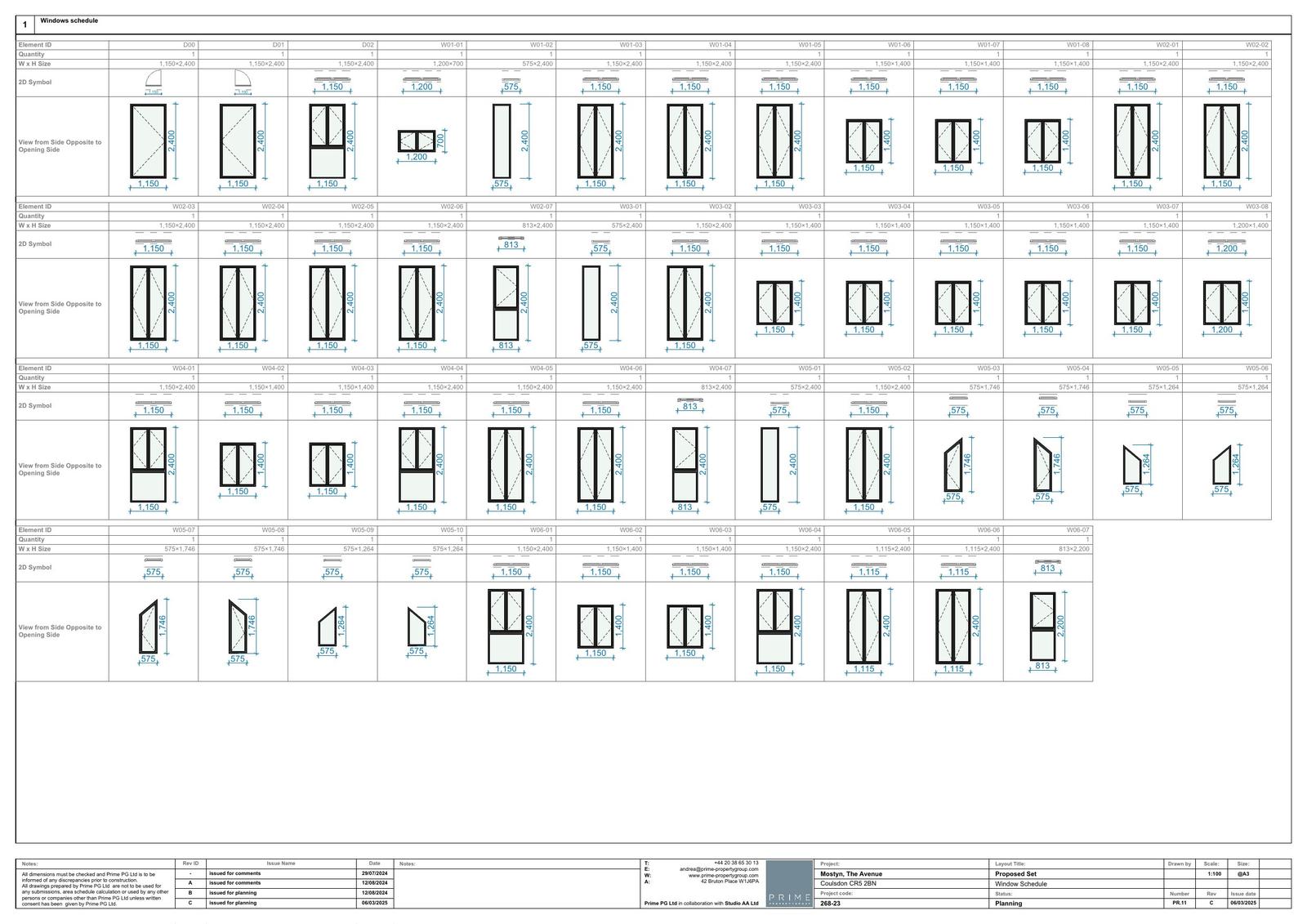Image resolution: width=1307 pixels, height=924 pixels.
Task: Click the Windows schedule title text
Action: 69,20
